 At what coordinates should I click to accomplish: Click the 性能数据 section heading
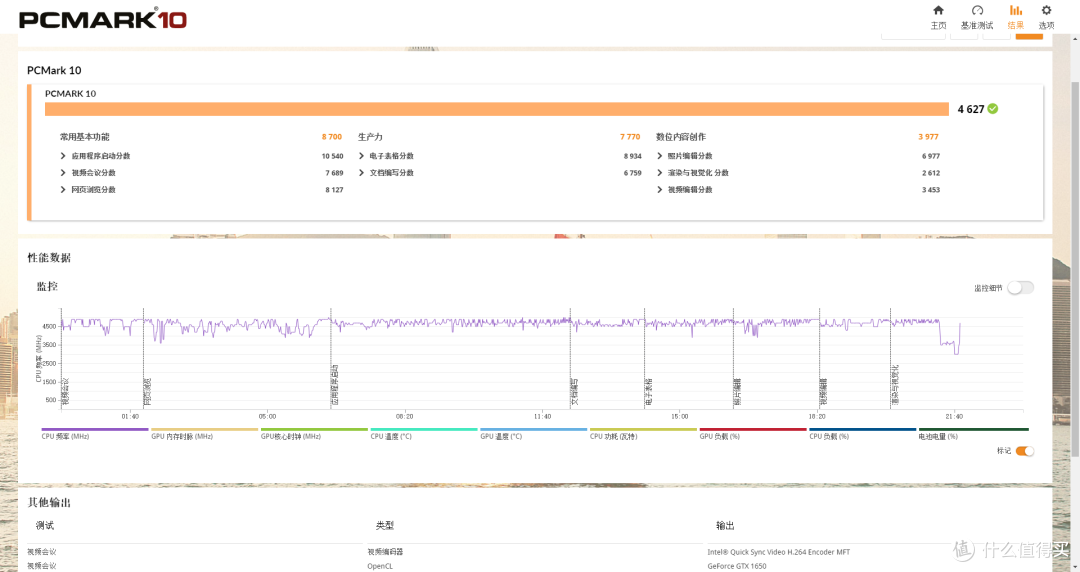point(49,258)
